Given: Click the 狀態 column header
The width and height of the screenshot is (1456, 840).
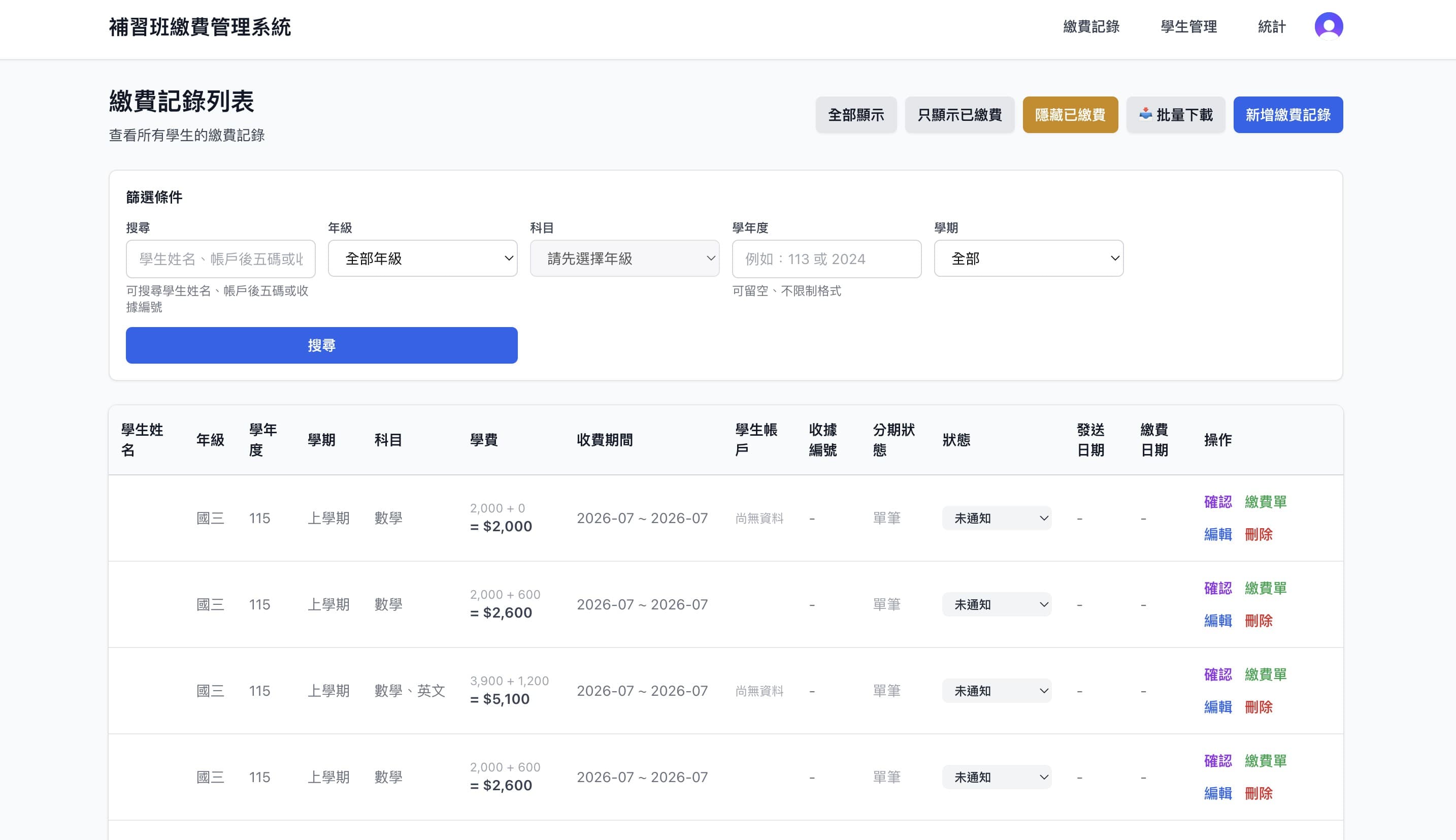Looking at the screenshot, I should (956, 440).
